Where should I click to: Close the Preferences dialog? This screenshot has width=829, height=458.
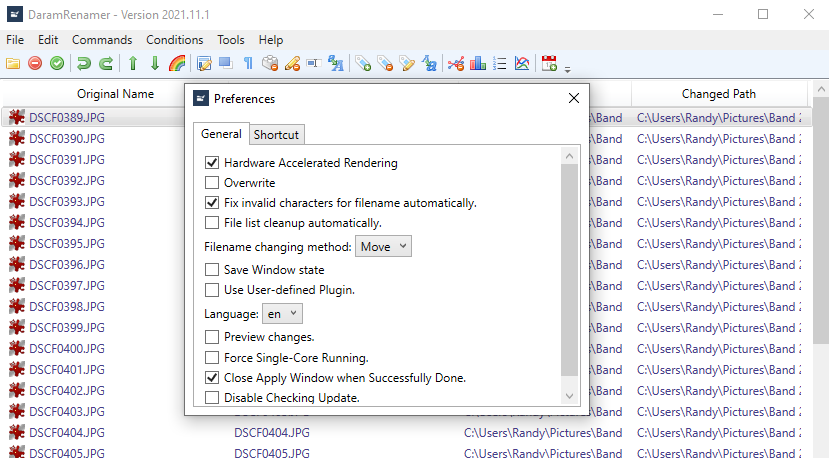(x=574, y=98)
